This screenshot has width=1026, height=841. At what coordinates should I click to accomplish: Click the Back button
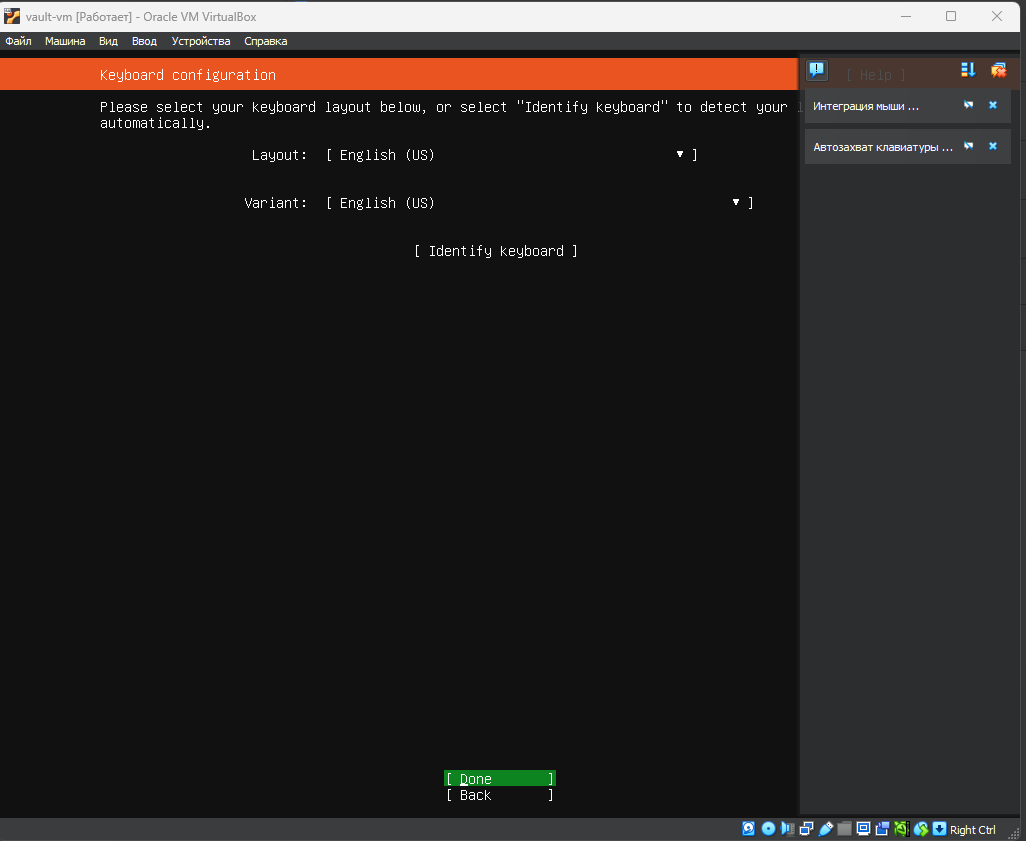tap(500, 795)
